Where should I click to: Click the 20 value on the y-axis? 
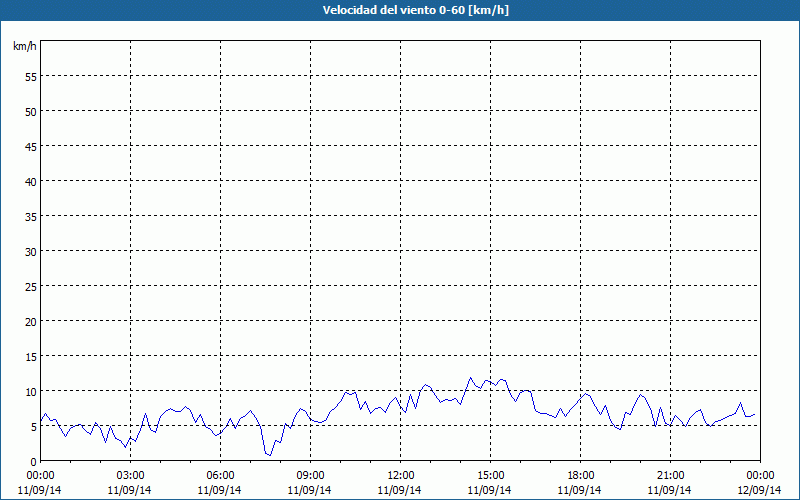pyautogui.click(x=31, y=321)
